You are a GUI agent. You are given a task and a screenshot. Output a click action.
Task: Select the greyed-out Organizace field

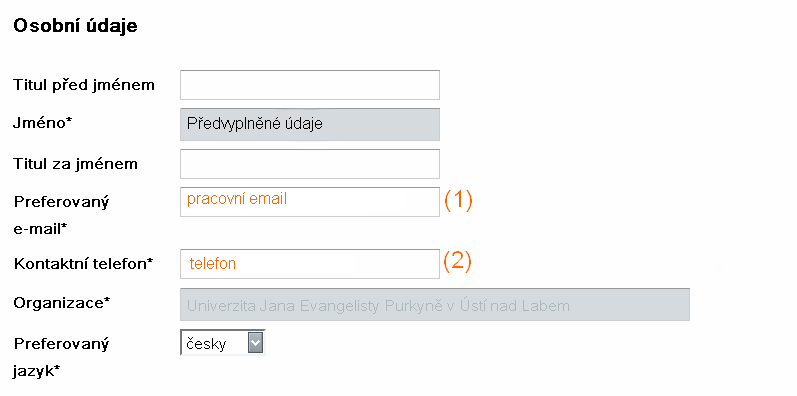tap(435, 305)
